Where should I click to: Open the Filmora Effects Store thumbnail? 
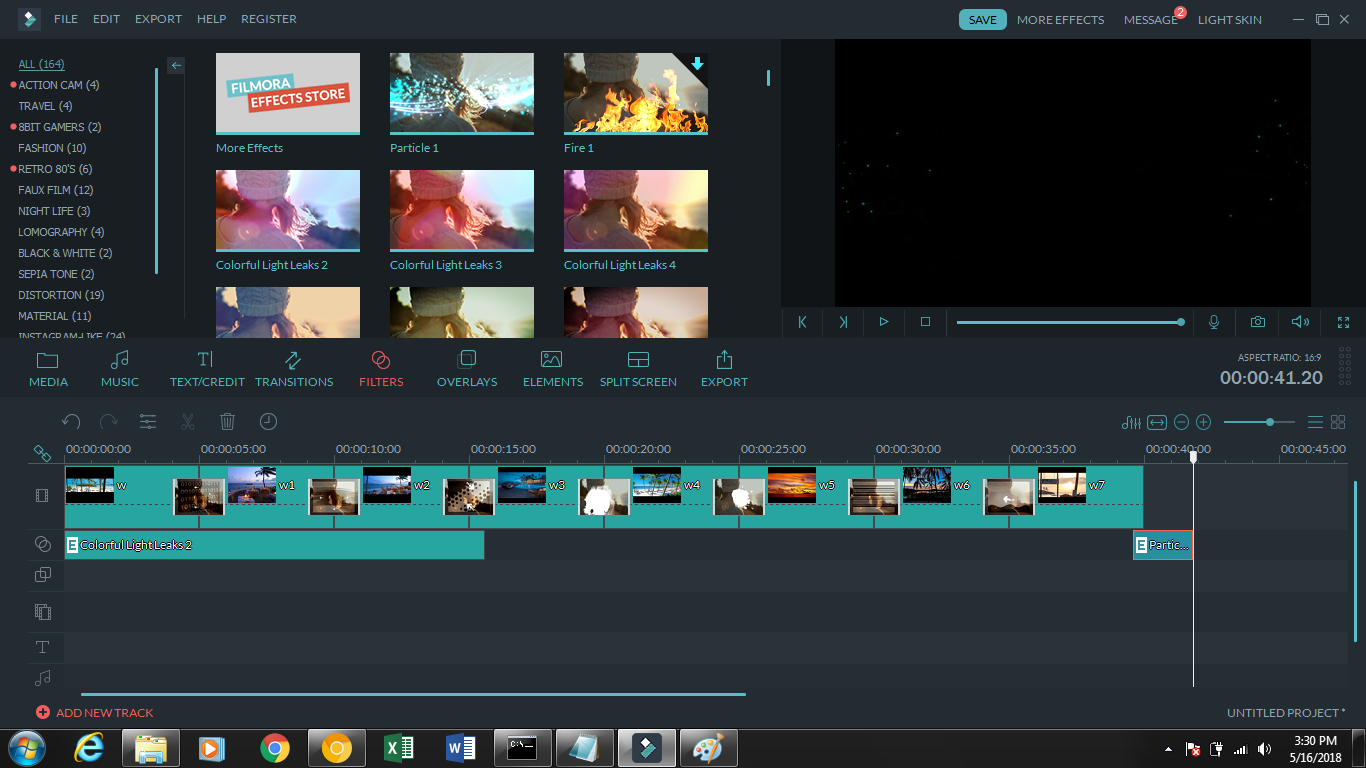(288, 93)
